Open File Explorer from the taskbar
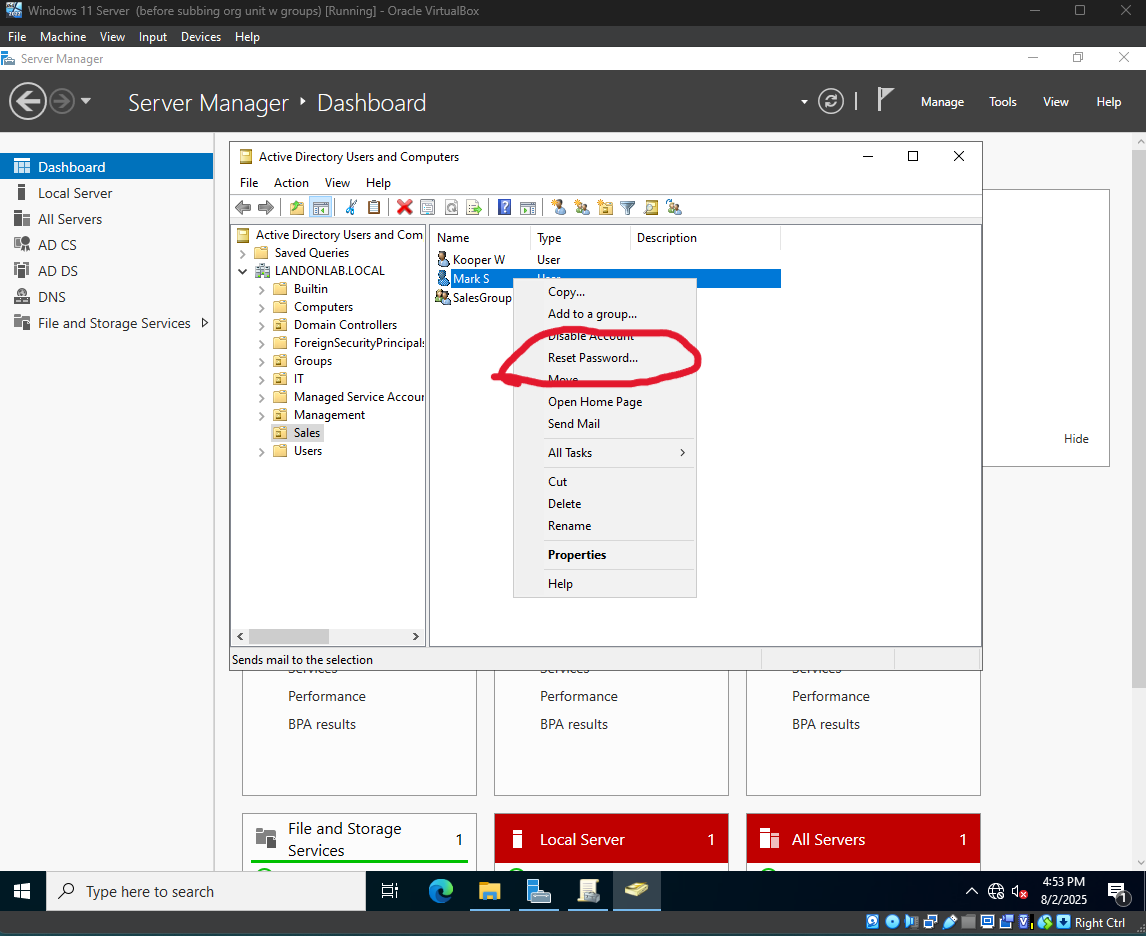 [489, 891]
